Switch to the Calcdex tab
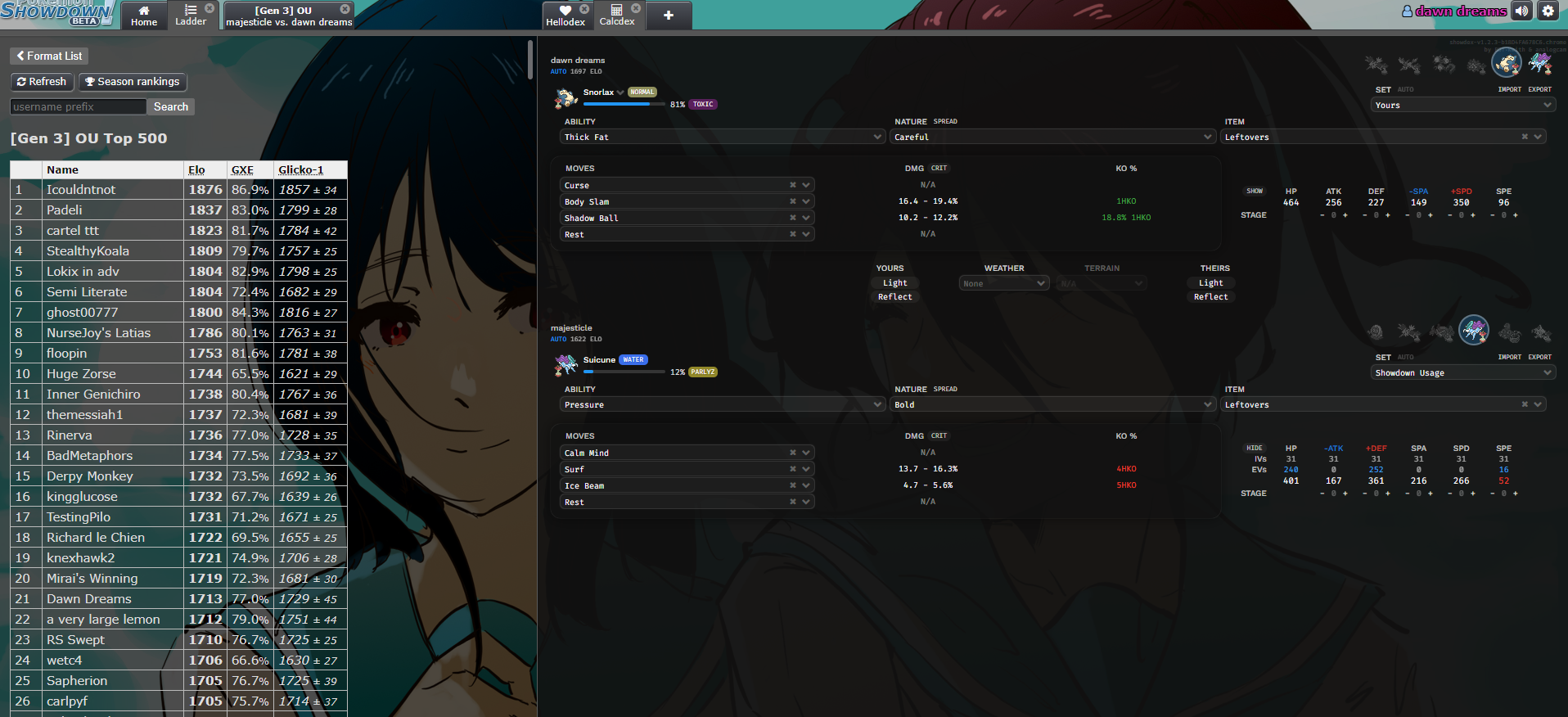Image resolution: width=1568 pixels, height=717 pixels. [617, 16]
